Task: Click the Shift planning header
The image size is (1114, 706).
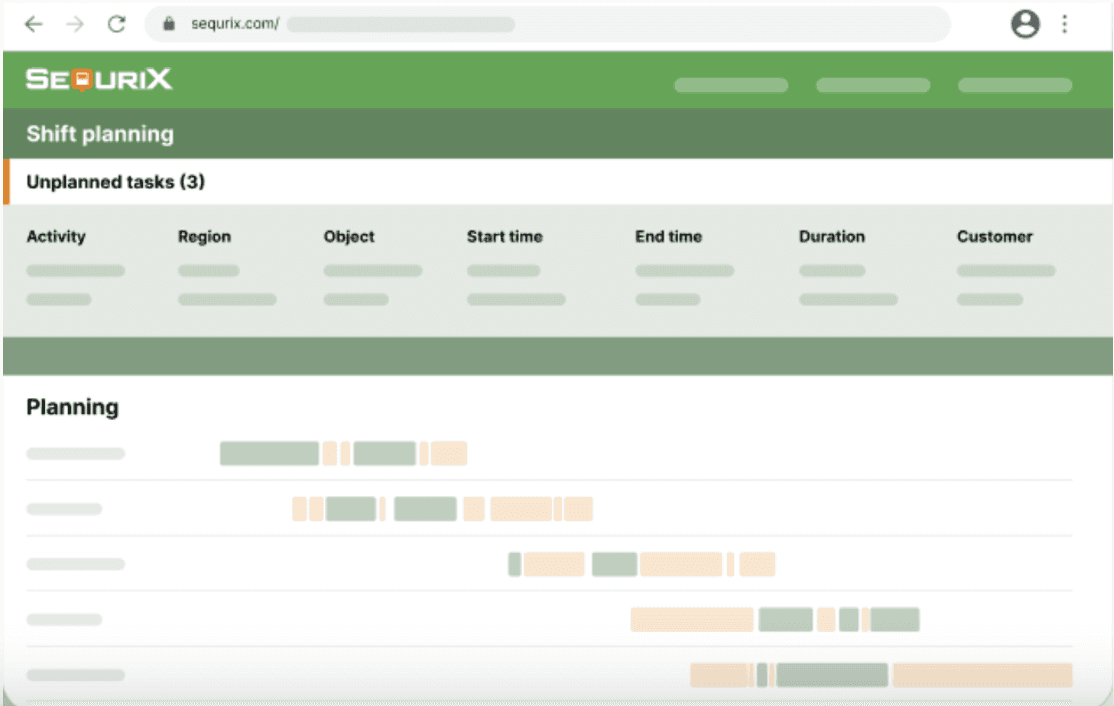Action: (100, 134)
